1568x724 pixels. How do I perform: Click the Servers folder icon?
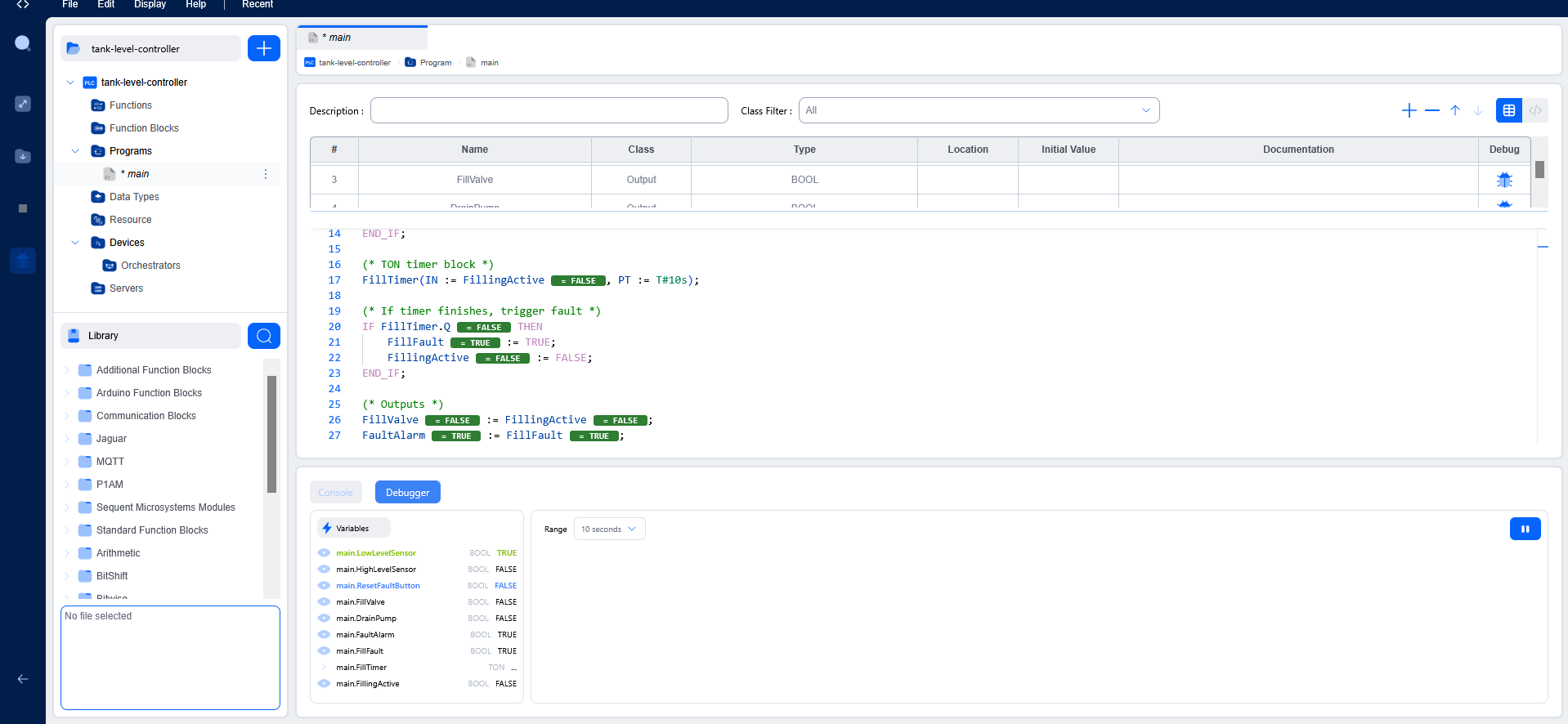tap(98, 288)
